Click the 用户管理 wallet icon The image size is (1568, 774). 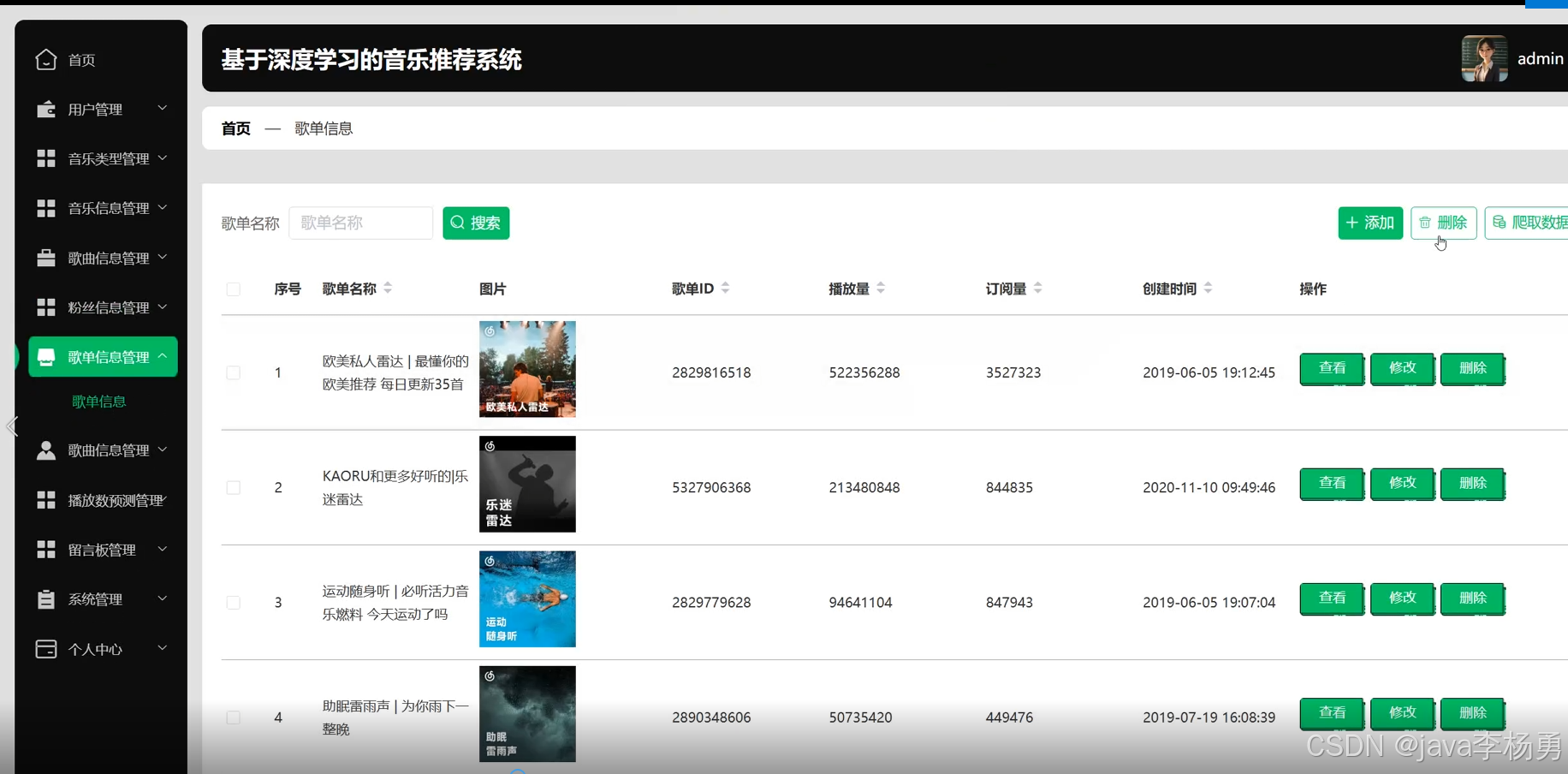(46, 109)
